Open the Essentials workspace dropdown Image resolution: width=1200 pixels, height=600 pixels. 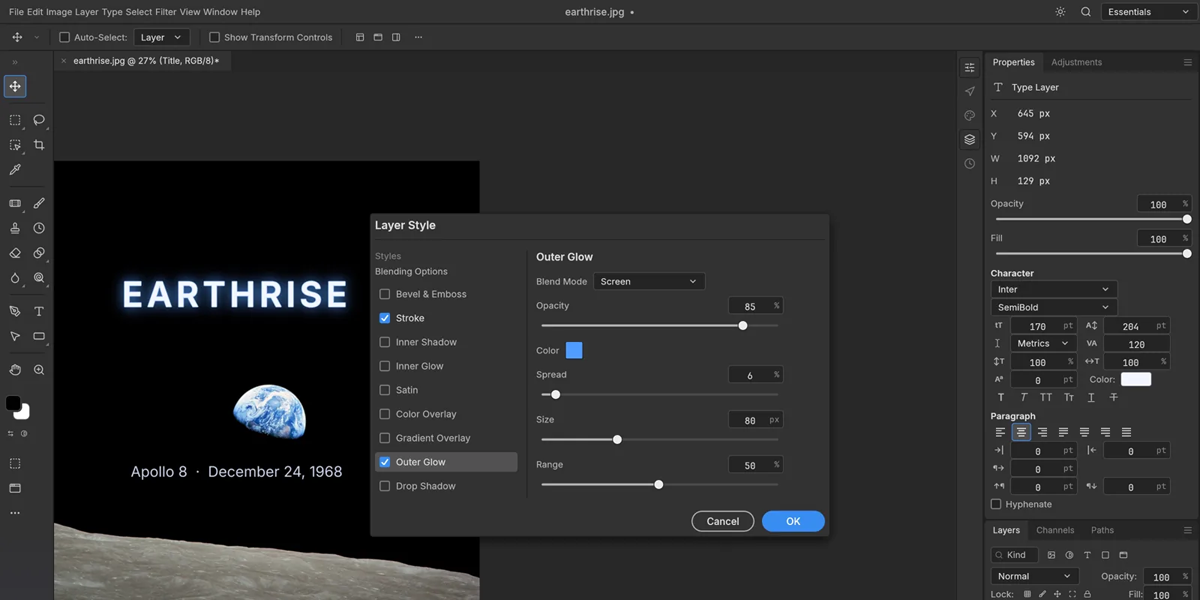[x=1148, y=12]
